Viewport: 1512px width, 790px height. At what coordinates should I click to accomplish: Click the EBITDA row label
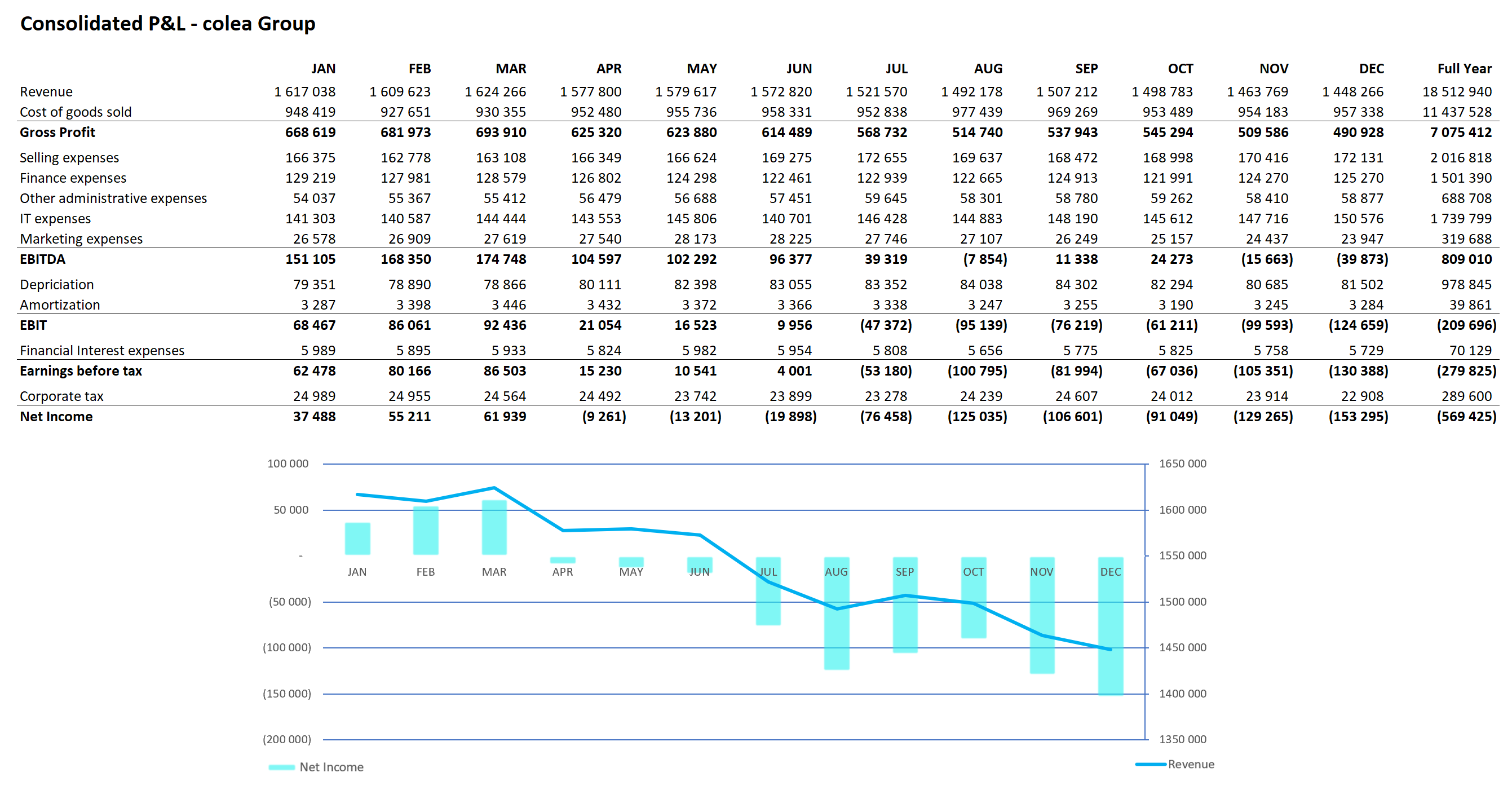pos(42,259)
